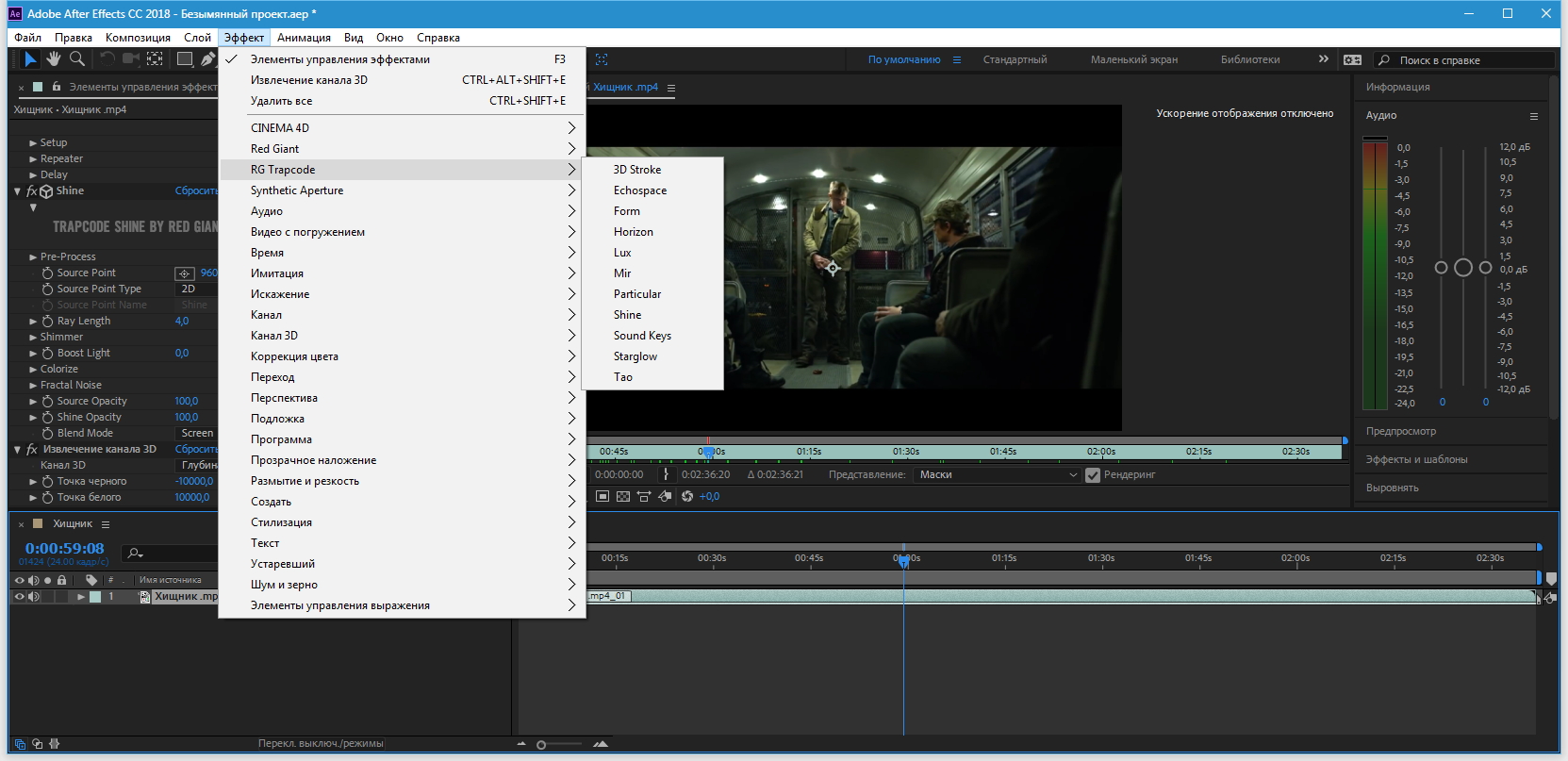The width and height of the screenshot is (1568, 761).
Task: Expand the Pre-Process group
Action: [33, 257]
